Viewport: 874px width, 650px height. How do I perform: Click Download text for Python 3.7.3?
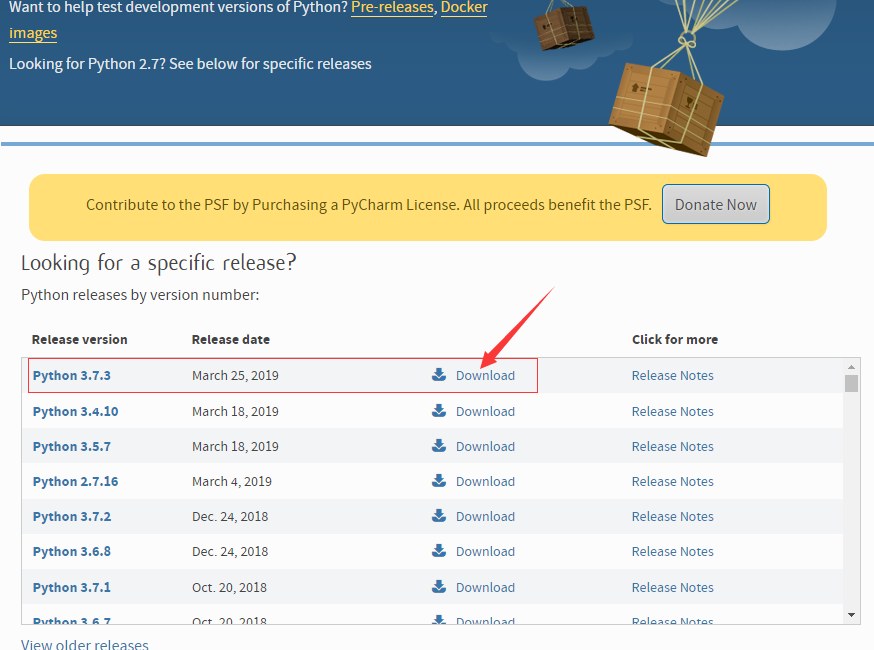click(485, 376)
